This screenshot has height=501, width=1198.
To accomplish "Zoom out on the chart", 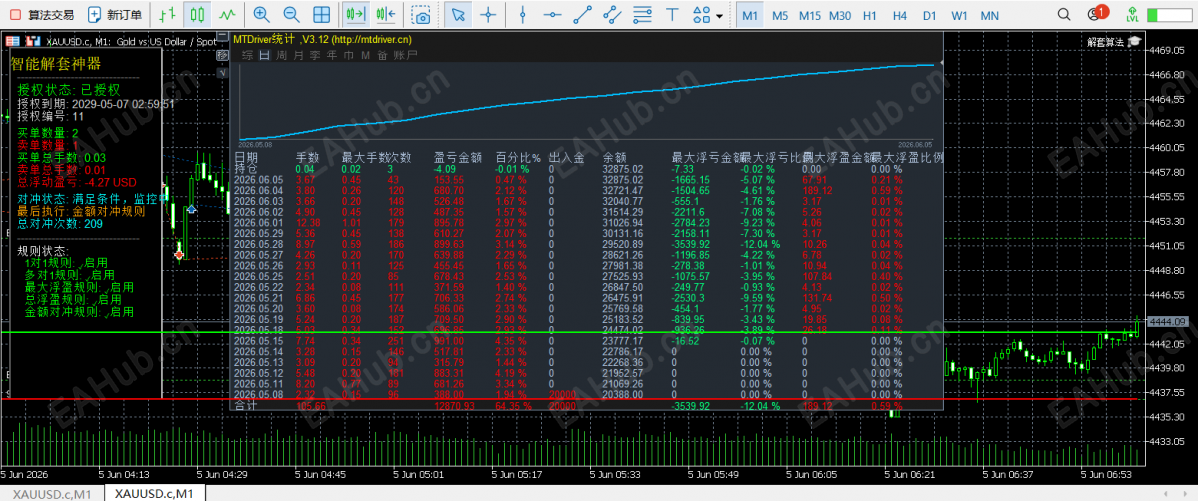I will [291, 15].
